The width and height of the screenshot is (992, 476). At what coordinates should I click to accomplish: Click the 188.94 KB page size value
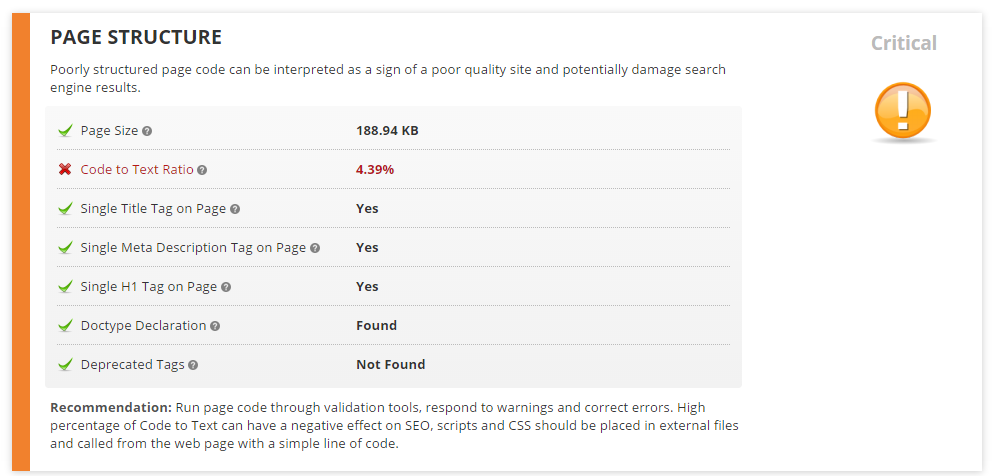(388, 131)
